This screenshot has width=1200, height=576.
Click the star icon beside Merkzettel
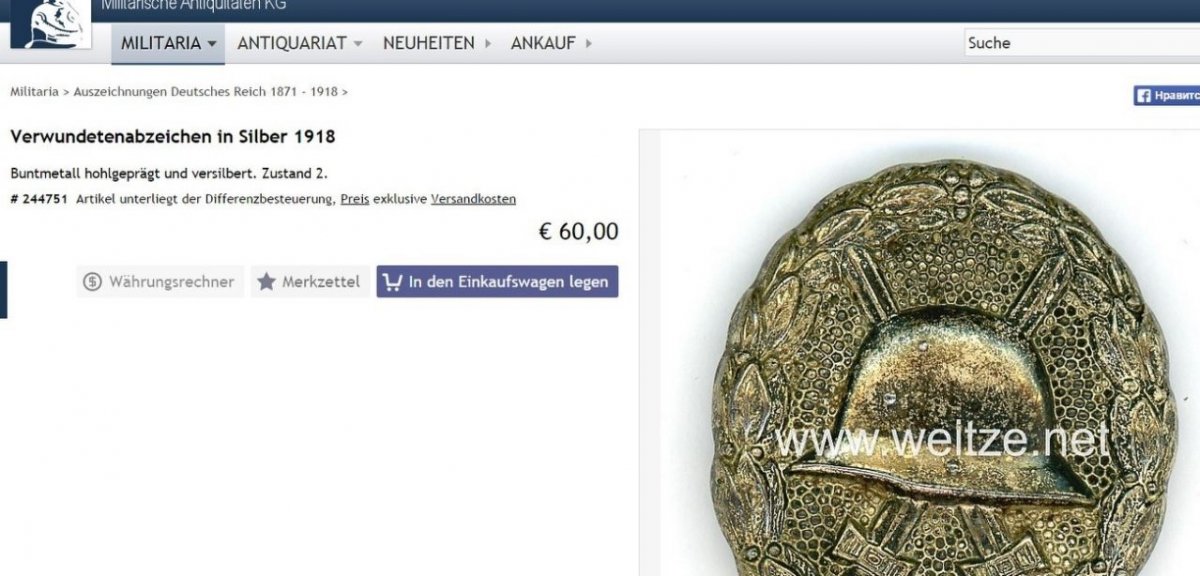click(x=266, y=282)
